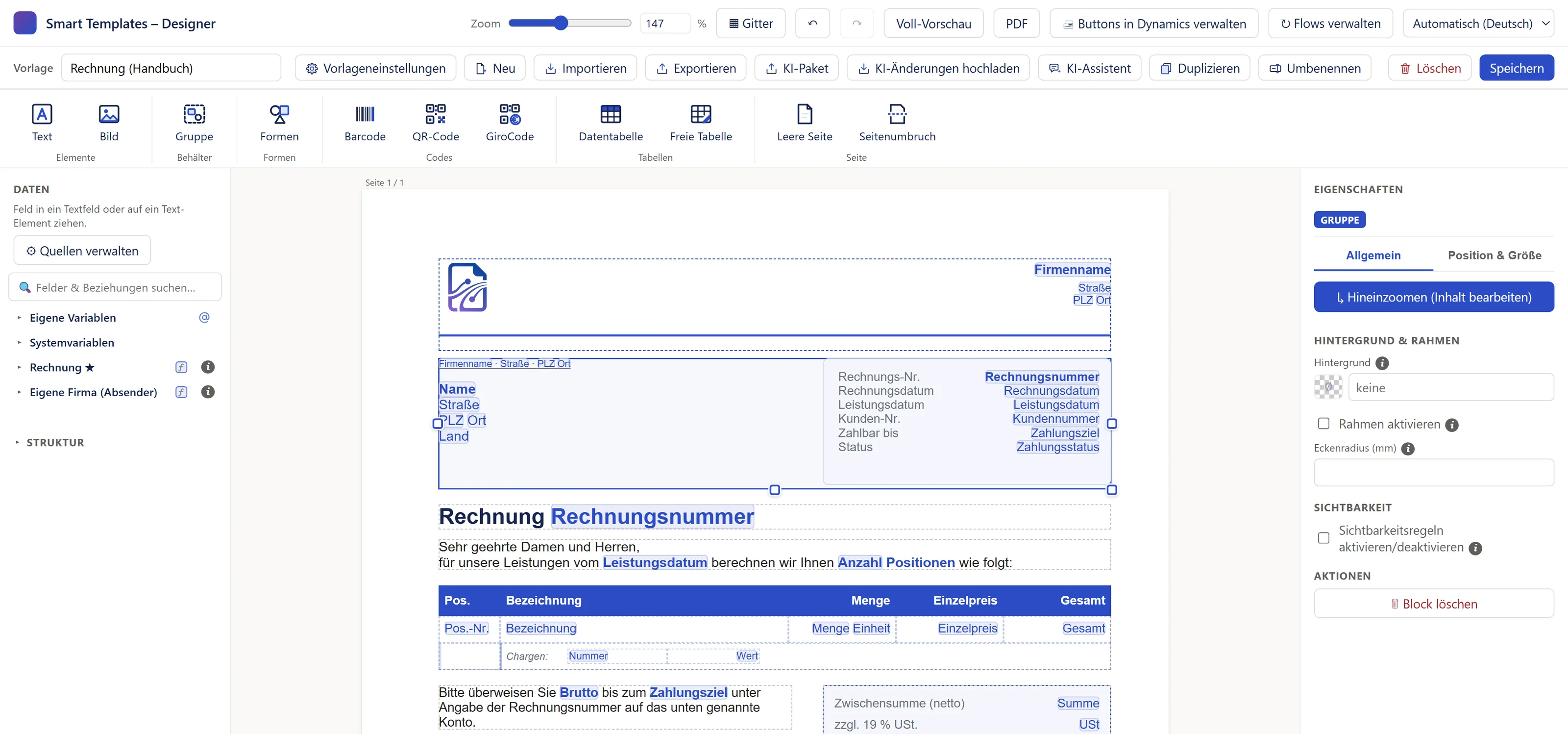Add a Gruppe container

pos(194,123)
